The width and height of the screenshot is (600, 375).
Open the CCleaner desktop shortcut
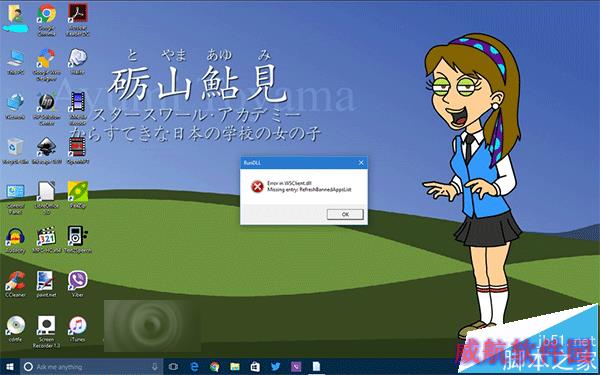click(x=15, y=284)
